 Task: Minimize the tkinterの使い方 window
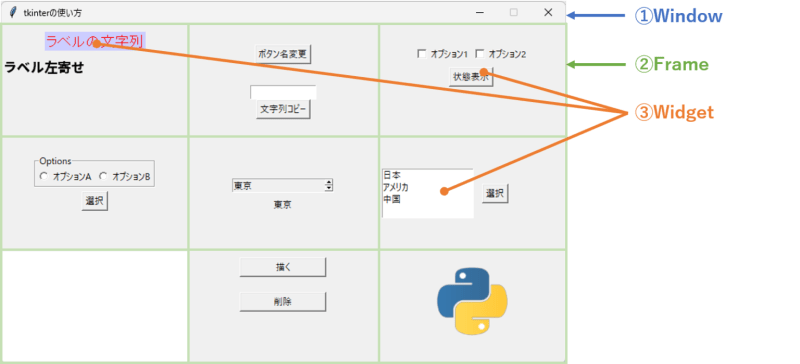(x=480, y=13)
